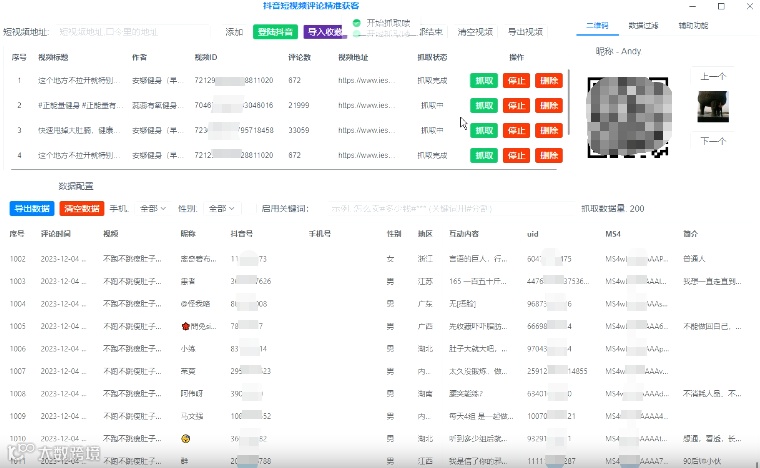Click the red 清空数据 button
Screen dimensions: 760x468
coord(81,208)
